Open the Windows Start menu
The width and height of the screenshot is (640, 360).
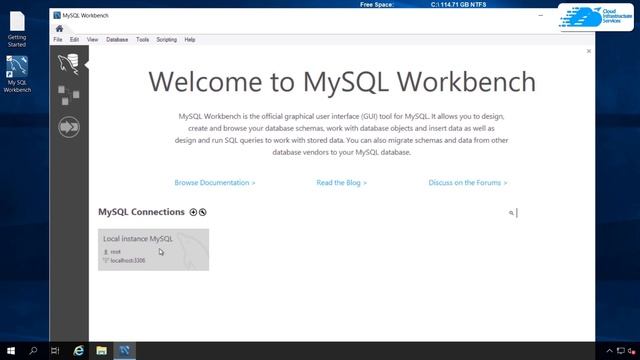pyautogui.click(x=11, y=351)
